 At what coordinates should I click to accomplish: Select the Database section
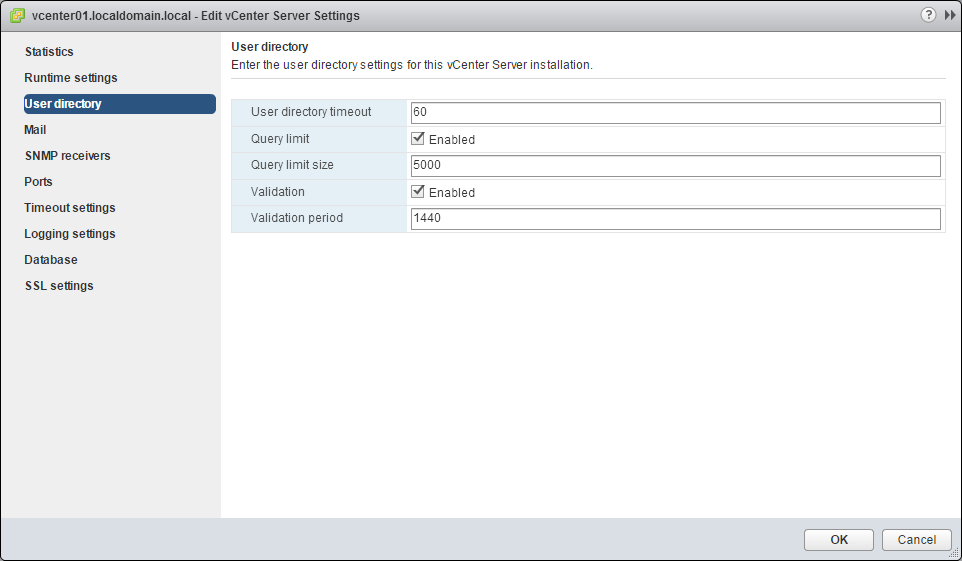[51, 260]
